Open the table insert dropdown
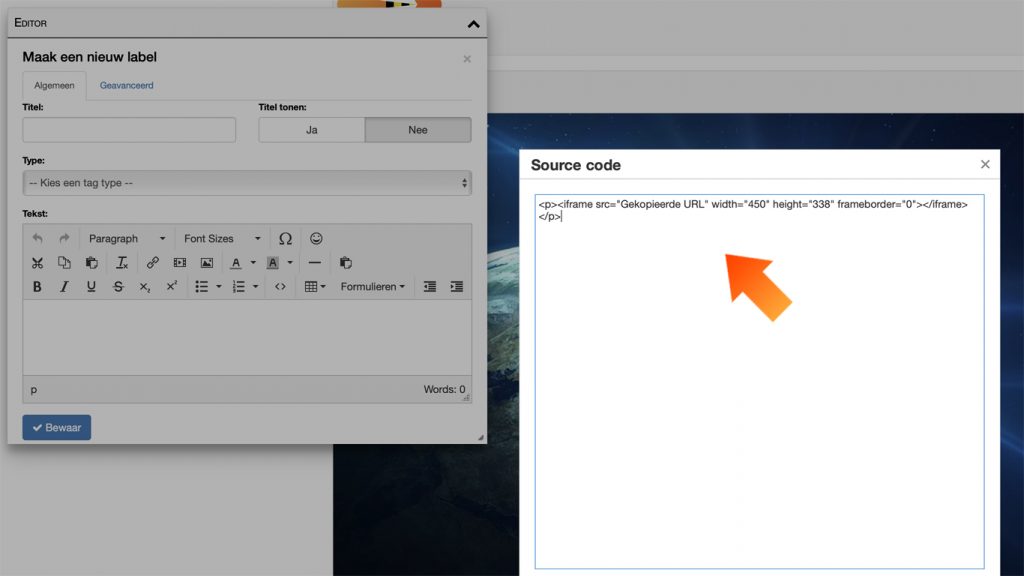1024x576 pixels. click(315, 287)
